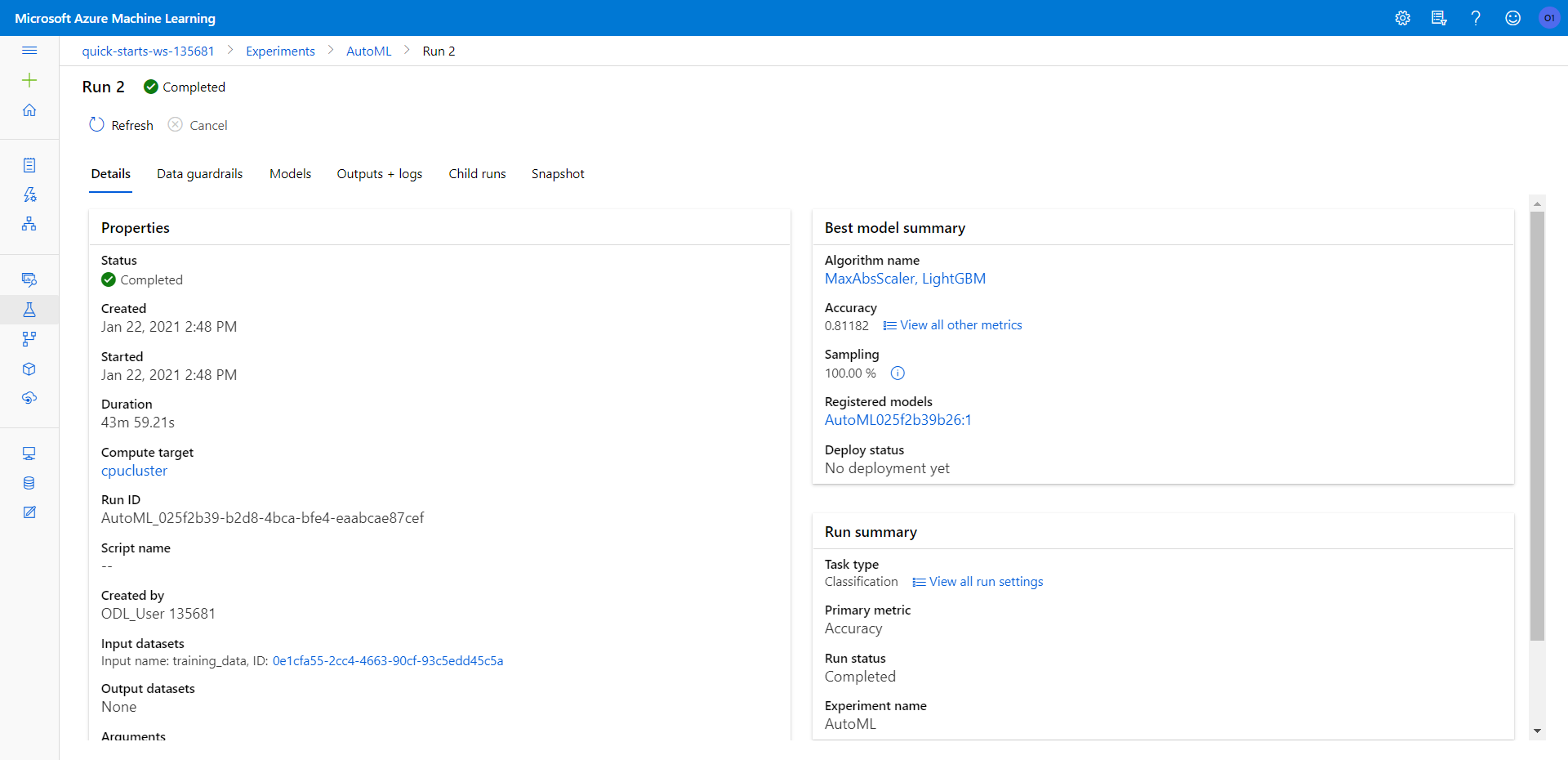This screenshot has width=1568, height=760.
Task: Go to Home in sidebar
Action: tap(29, 110)
